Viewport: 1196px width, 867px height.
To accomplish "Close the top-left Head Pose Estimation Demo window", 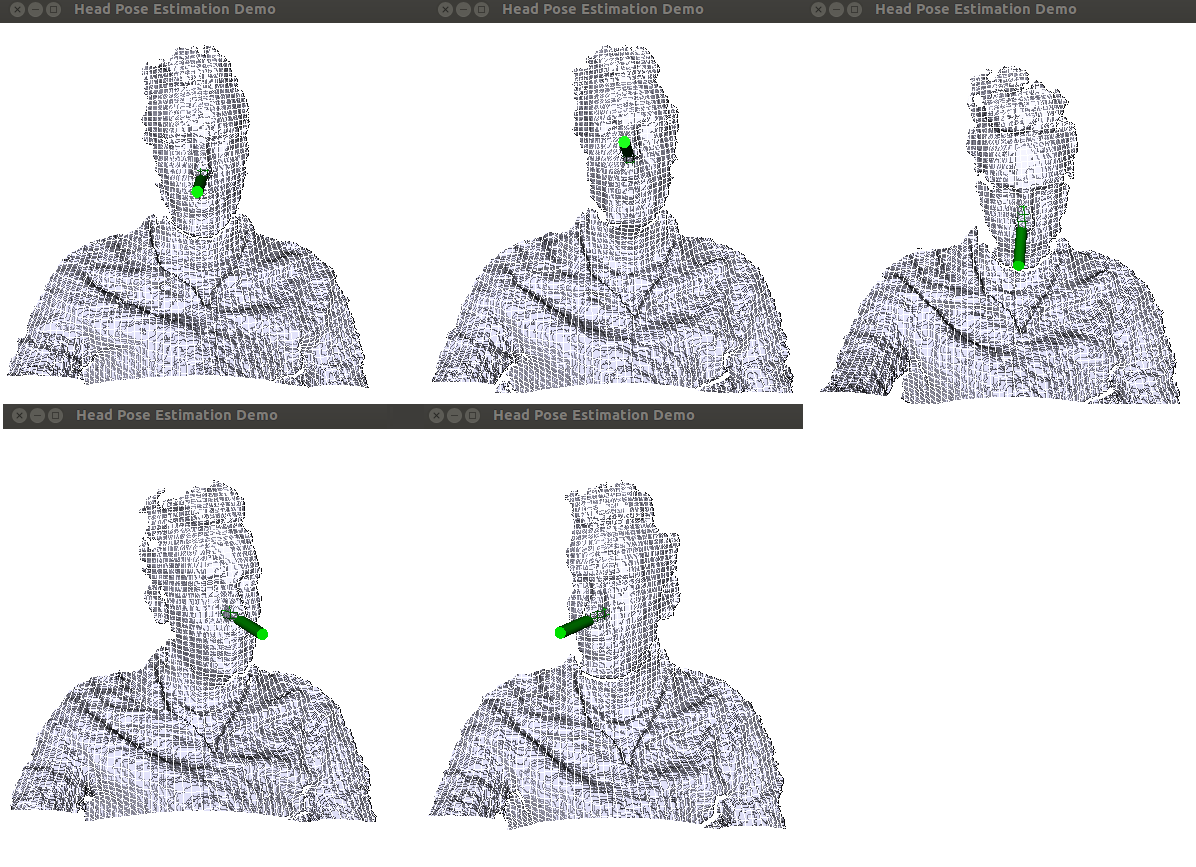I will [17, 10].
